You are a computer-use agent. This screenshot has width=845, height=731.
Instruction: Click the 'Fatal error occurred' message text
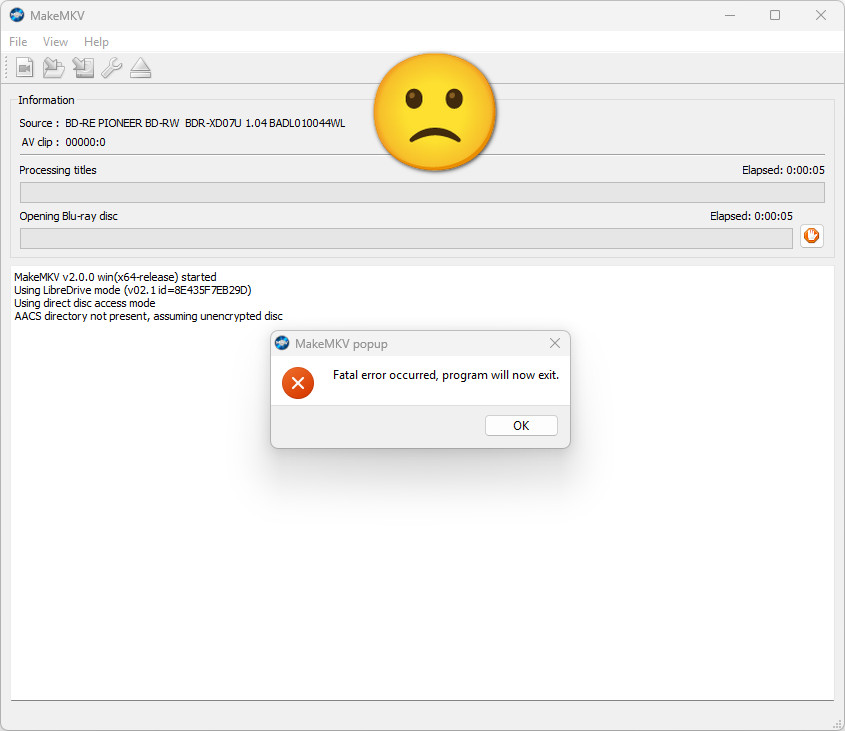[446, 375]
